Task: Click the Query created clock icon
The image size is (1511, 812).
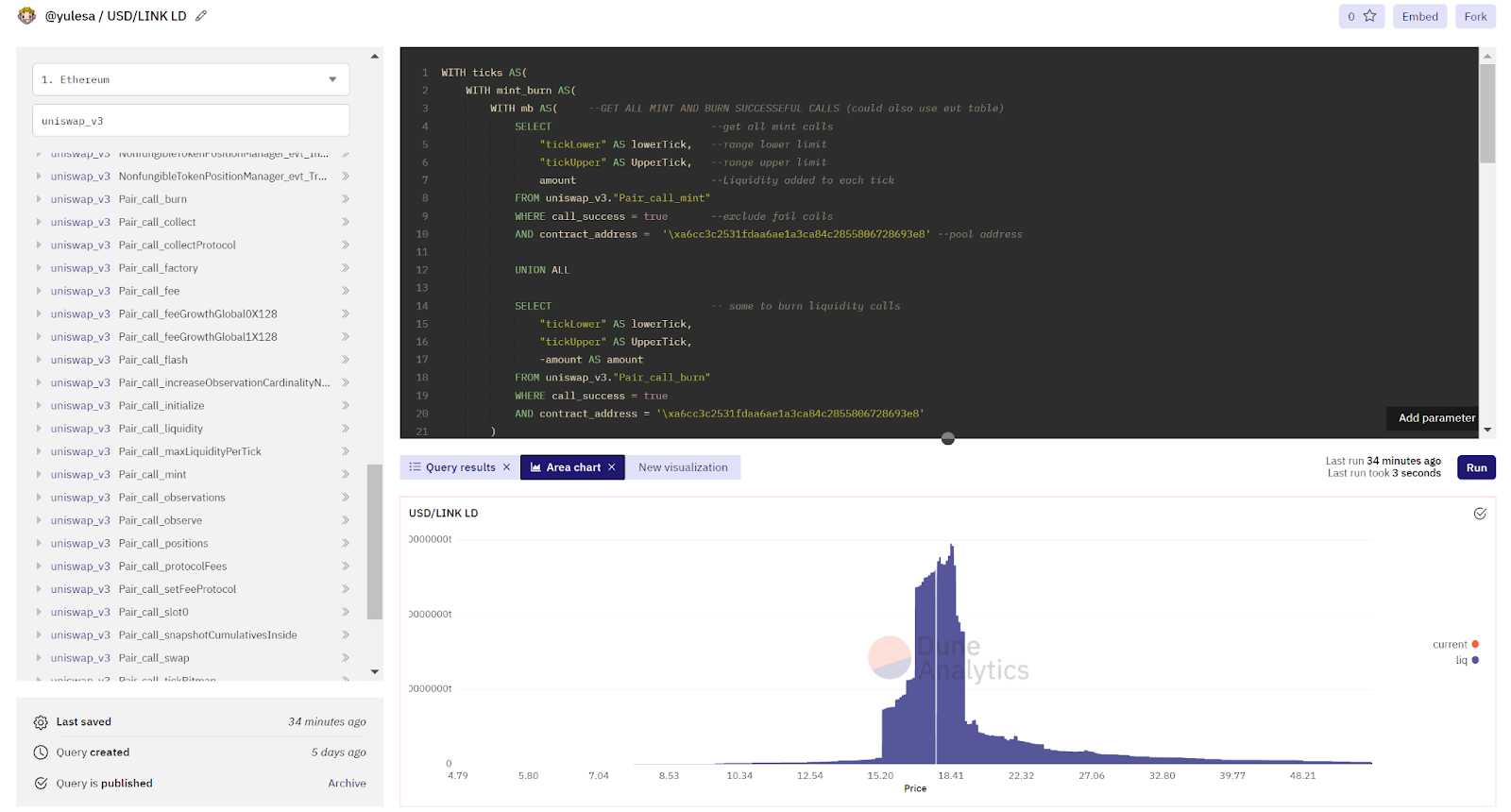Action: (x=41, y=753)
